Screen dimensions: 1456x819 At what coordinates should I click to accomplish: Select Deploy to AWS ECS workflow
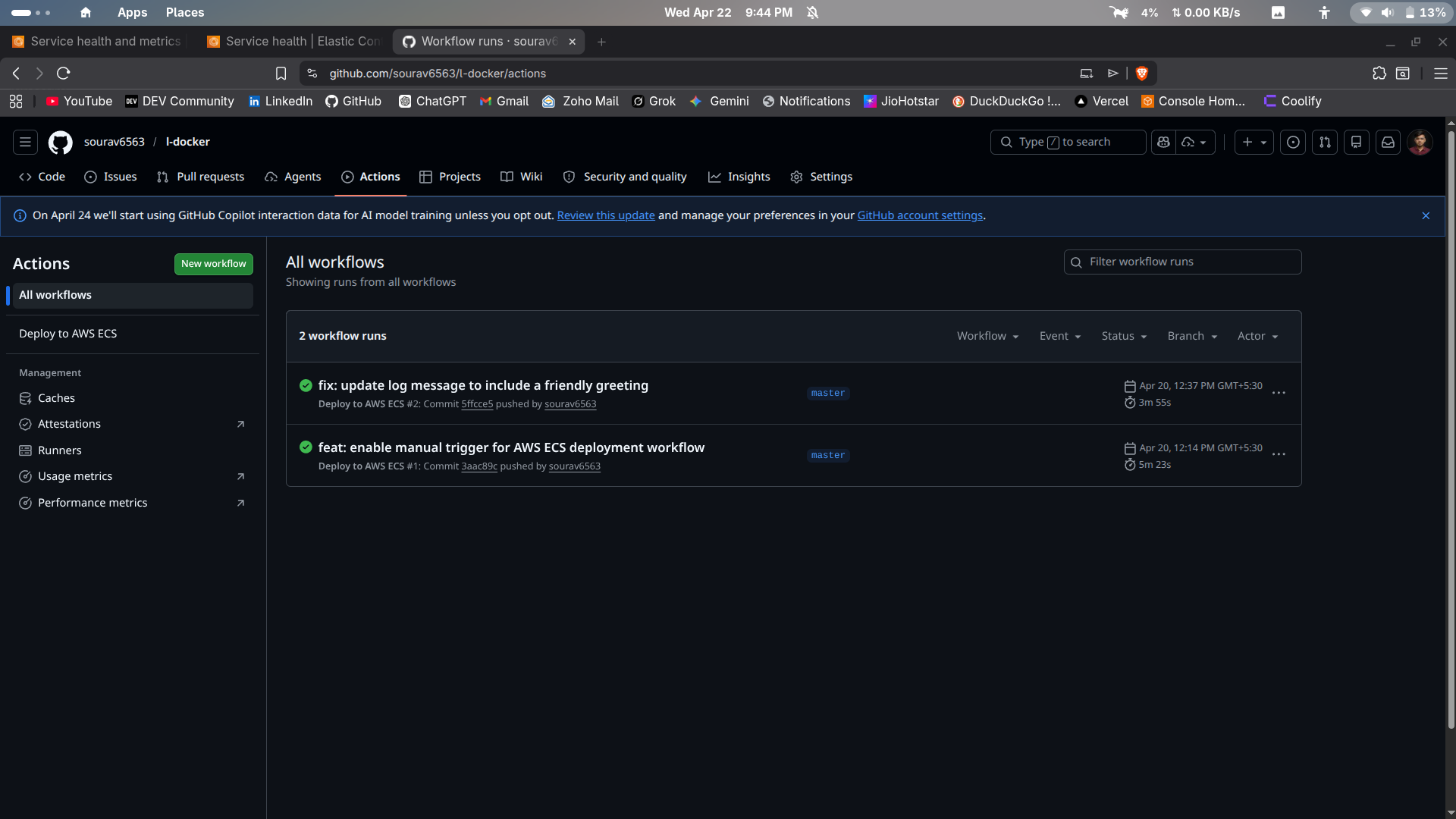68,334
